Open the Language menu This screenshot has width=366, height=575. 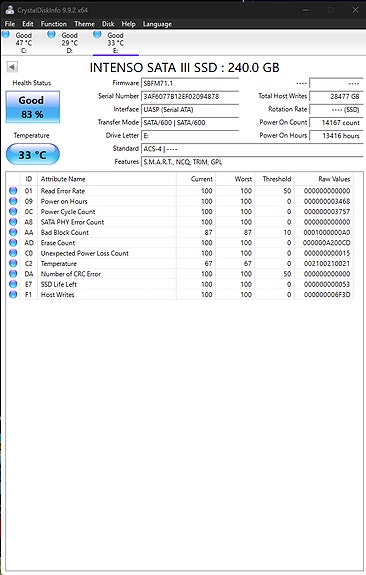pos(157,24)
